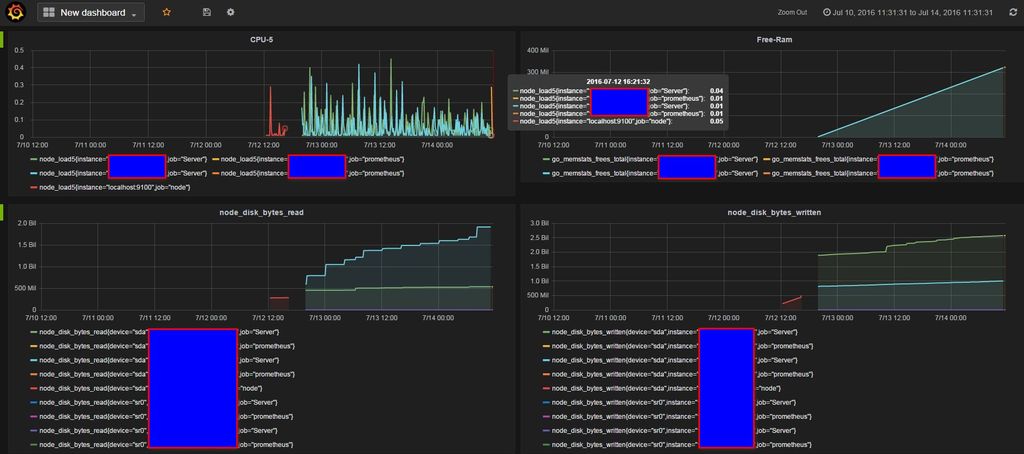The image size is (1024, 454).
Task: Select yellow node_disk_bytes_written sda prometheus legend entry
Action: pyautogui.click(x=678, y=346)
